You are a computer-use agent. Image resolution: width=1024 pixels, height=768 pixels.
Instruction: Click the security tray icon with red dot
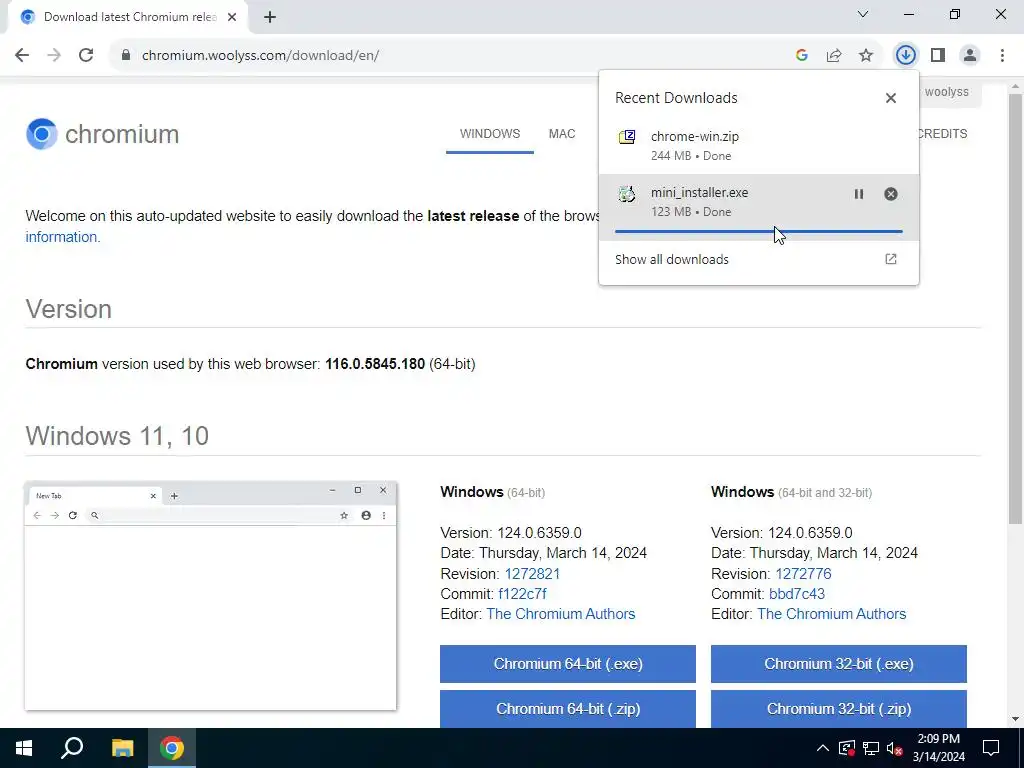pos(846,748)
